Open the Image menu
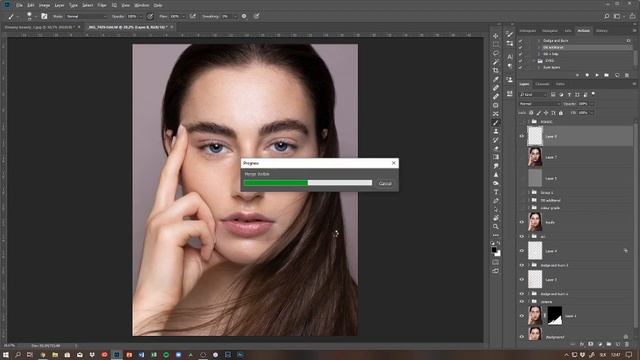This screenshot has width=640, height=360. pyautogui.click(x=44, y=5)
